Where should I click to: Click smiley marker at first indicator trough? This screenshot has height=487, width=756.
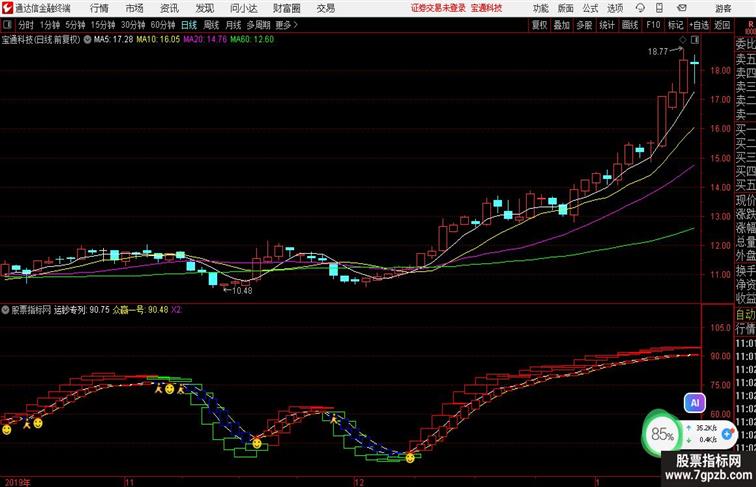click(x=257, y=443)
